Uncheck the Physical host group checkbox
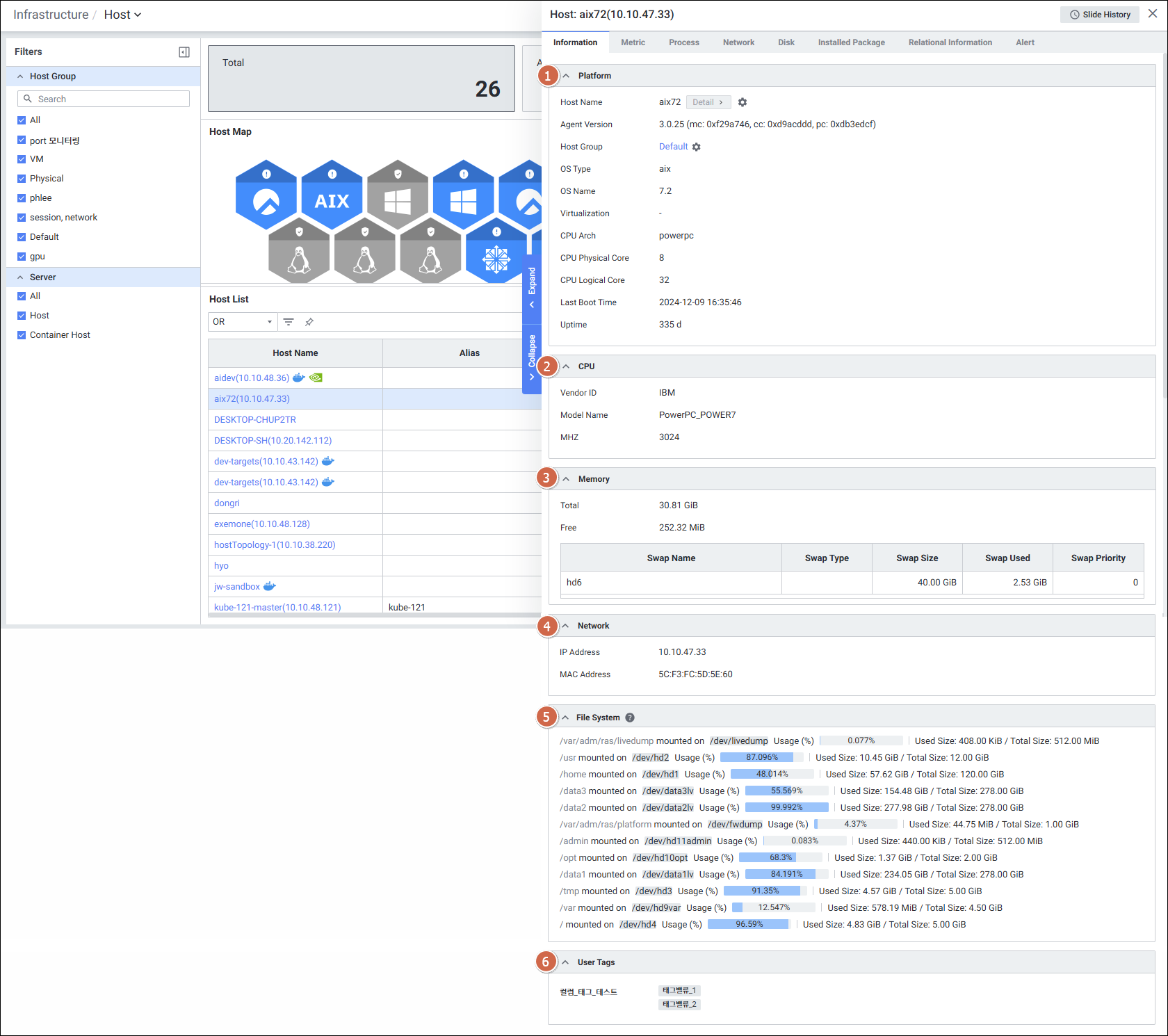Image resolution: width=1168 pixels, height=1036 pixels. (22, 179)
